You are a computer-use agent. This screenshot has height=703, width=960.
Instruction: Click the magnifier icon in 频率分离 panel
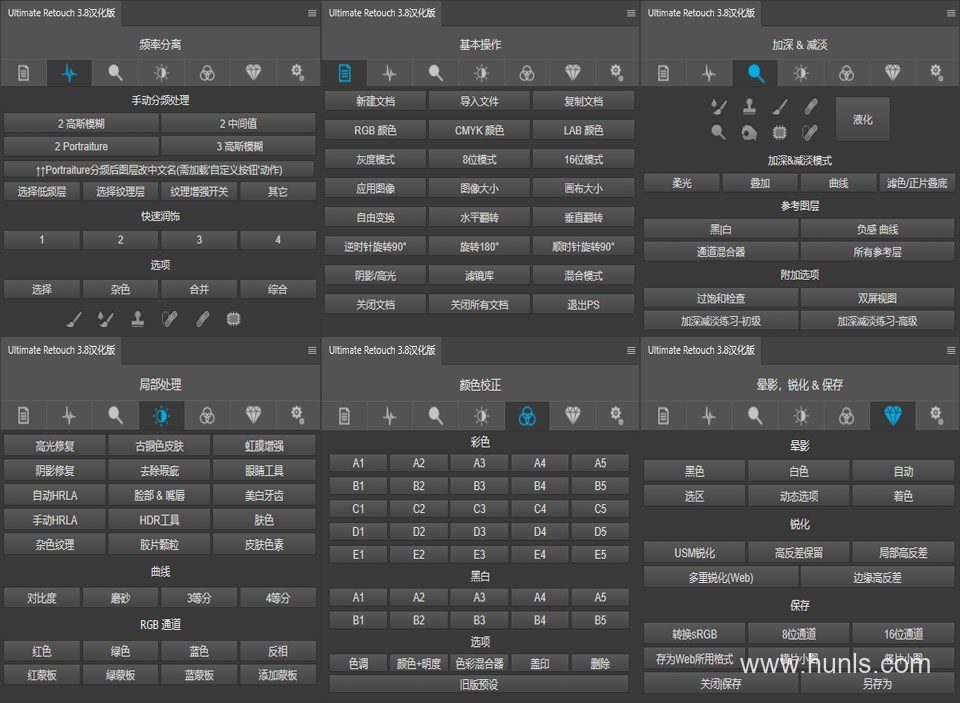coord(115,73)
